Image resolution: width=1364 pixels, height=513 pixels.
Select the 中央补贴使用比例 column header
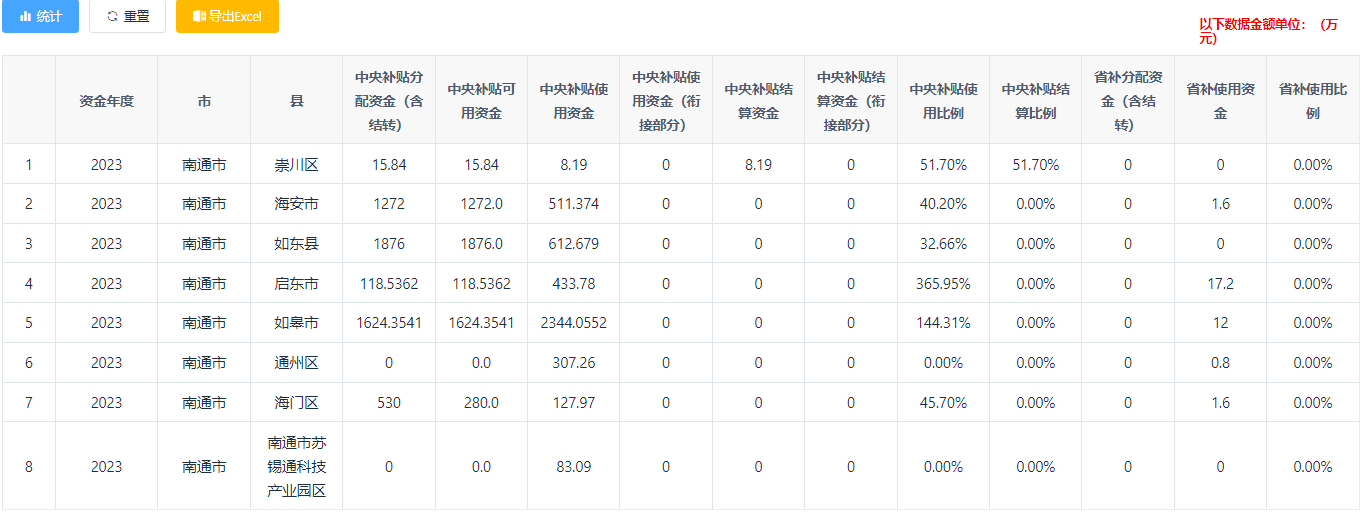point(943,101)
